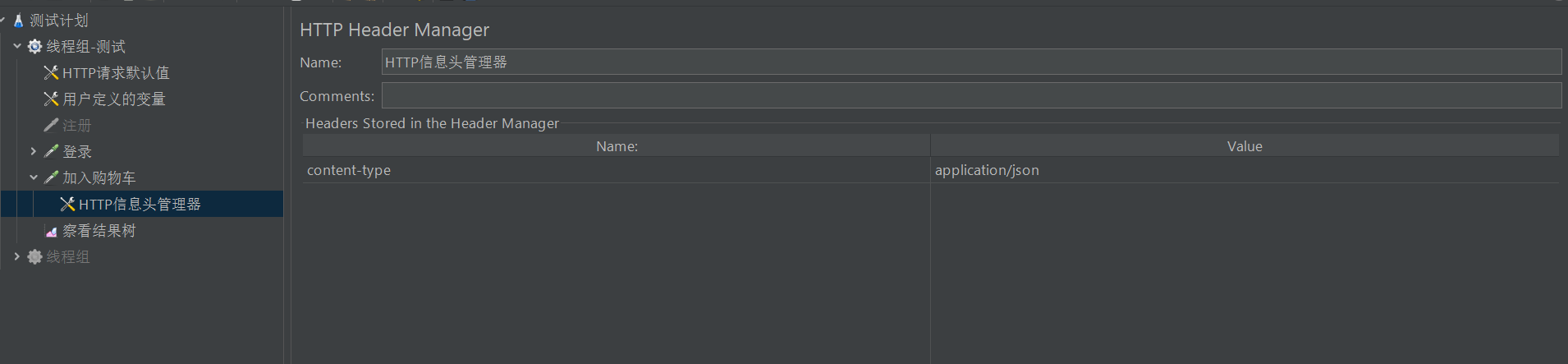The height and width of the screenshot is (364, 1568).
Task: Open HTTP请求默认值 config element
Action: [x=116, y=73]
